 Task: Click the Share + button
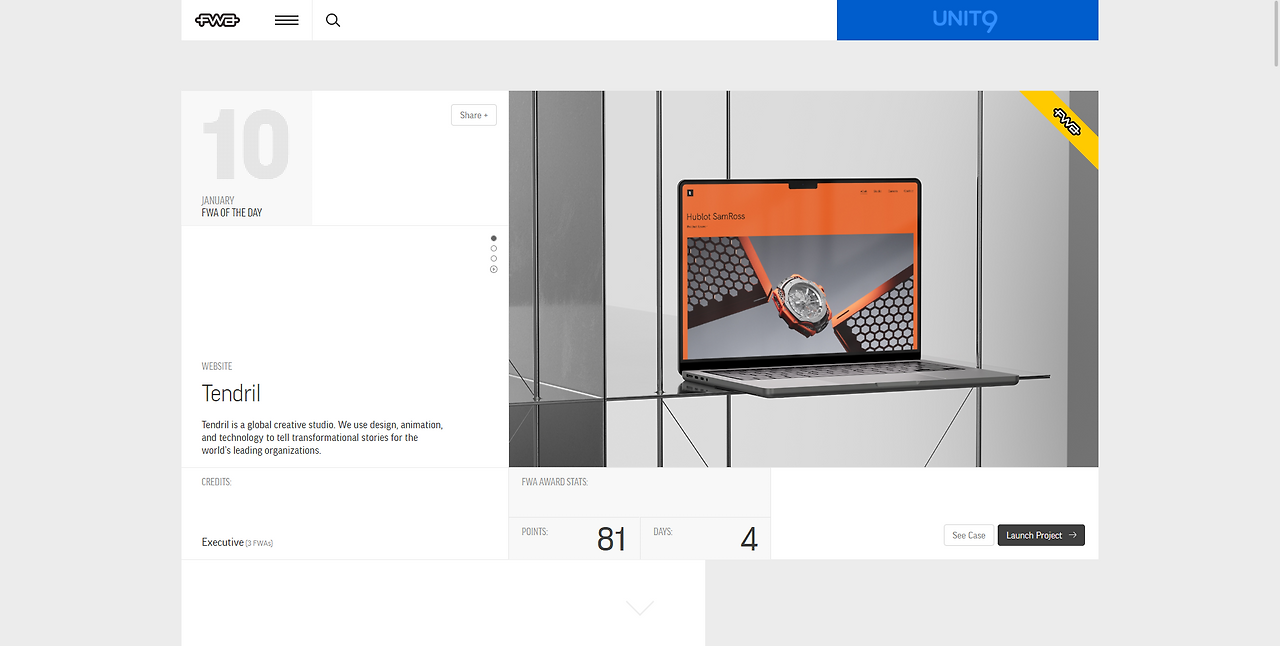click(474, 115)
